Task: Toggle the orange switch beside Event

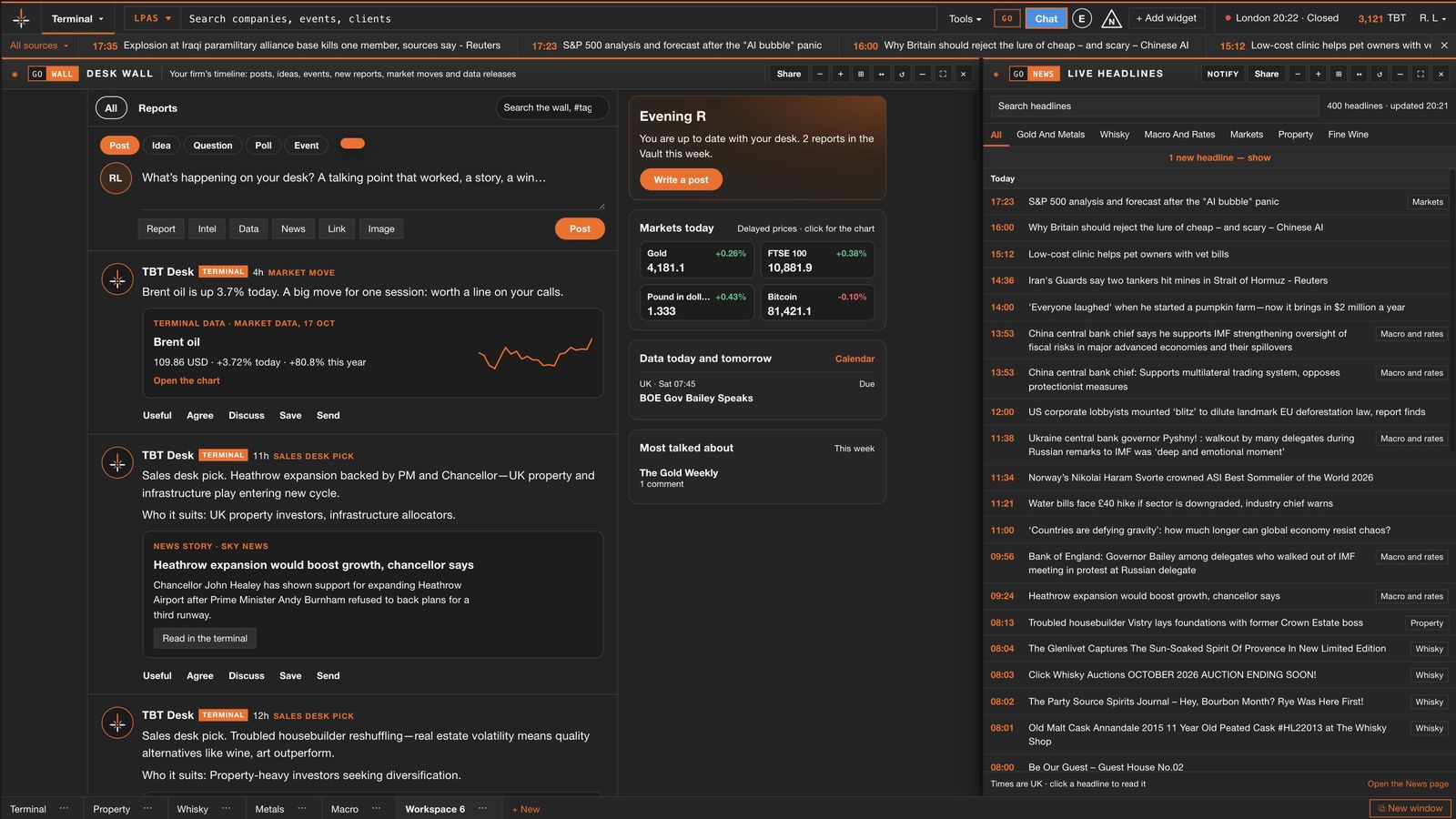Action: click(x=352, y=143)
